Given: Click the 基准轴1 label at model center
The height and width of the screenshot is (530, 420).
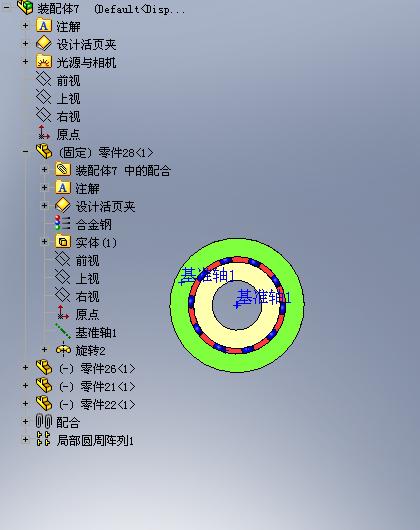Looking at the screenshot, I should click(264, 297).
